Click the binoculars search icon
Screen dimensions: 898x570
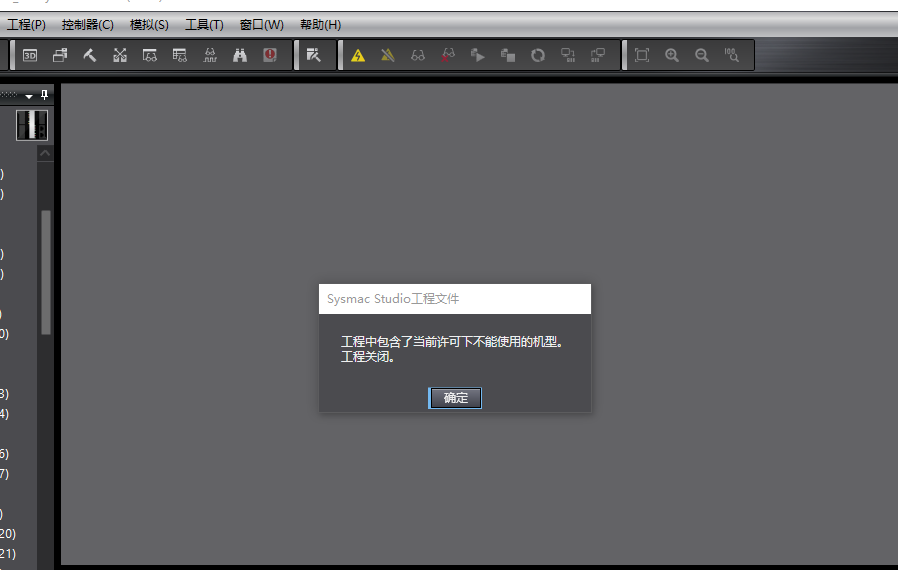point(240,55)
